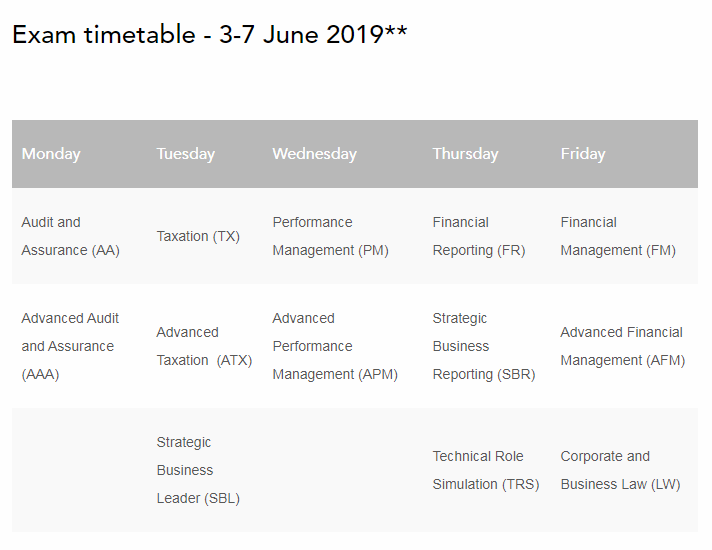Click Financial Management (FM) entry
Image resolution: width=712 pixels, height=550 pixels.
pyautogui.click(x=618, y=236)
